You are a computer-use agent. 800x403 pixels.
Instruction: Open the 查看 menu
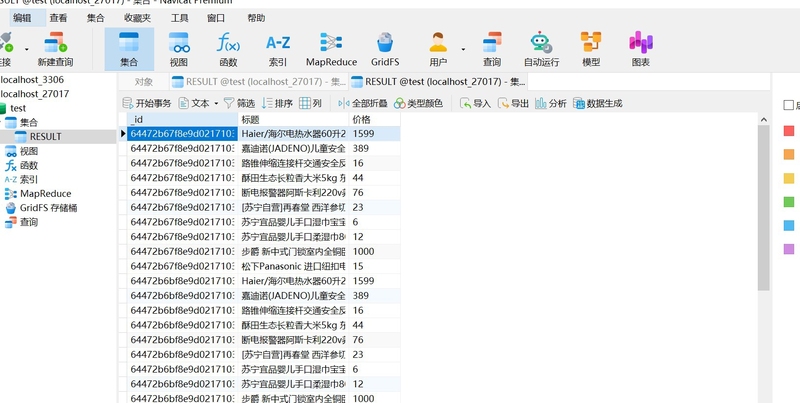tap(58, 18)
